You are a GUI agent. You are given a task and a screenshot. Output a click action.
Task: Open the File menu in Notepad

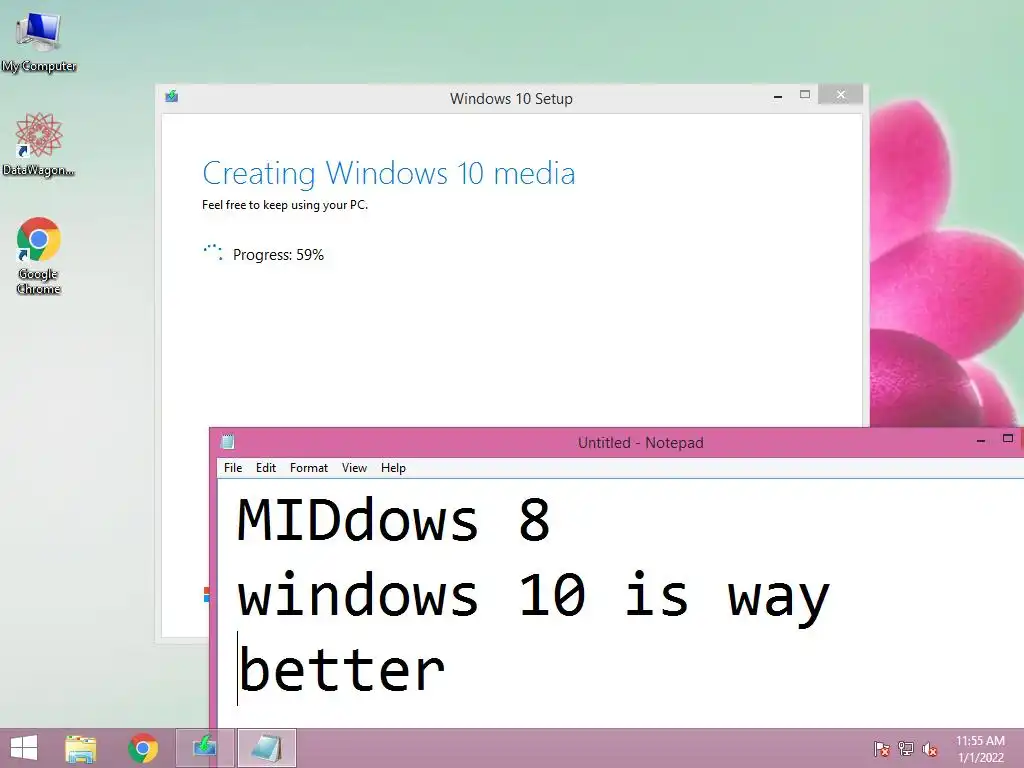[x=232, y=468]
